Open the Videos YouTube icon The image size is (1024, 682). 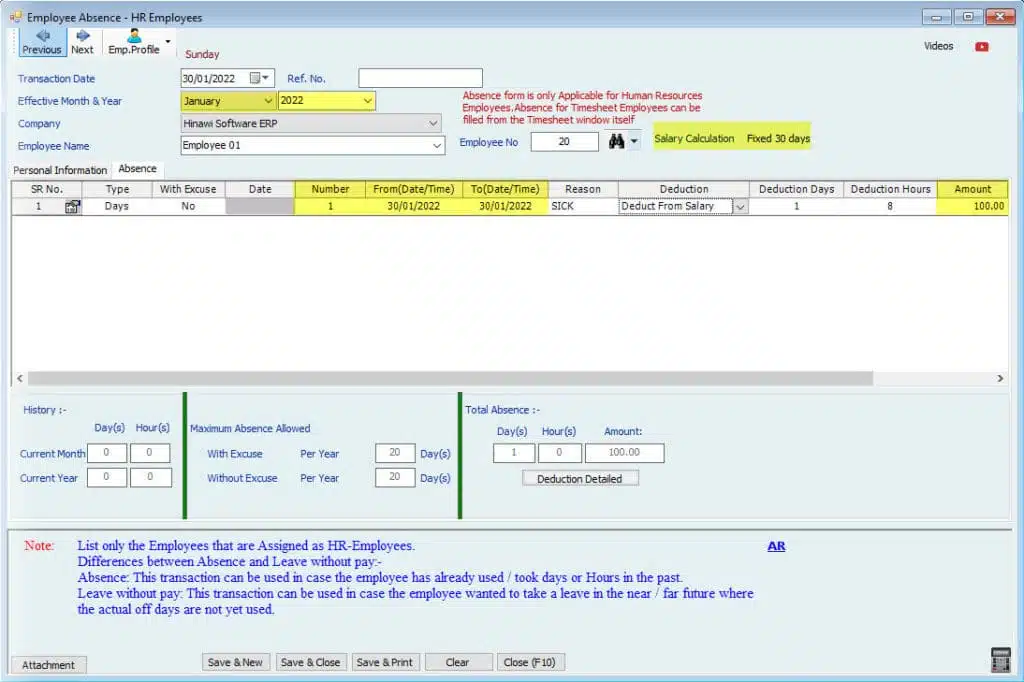pos(982,46)
